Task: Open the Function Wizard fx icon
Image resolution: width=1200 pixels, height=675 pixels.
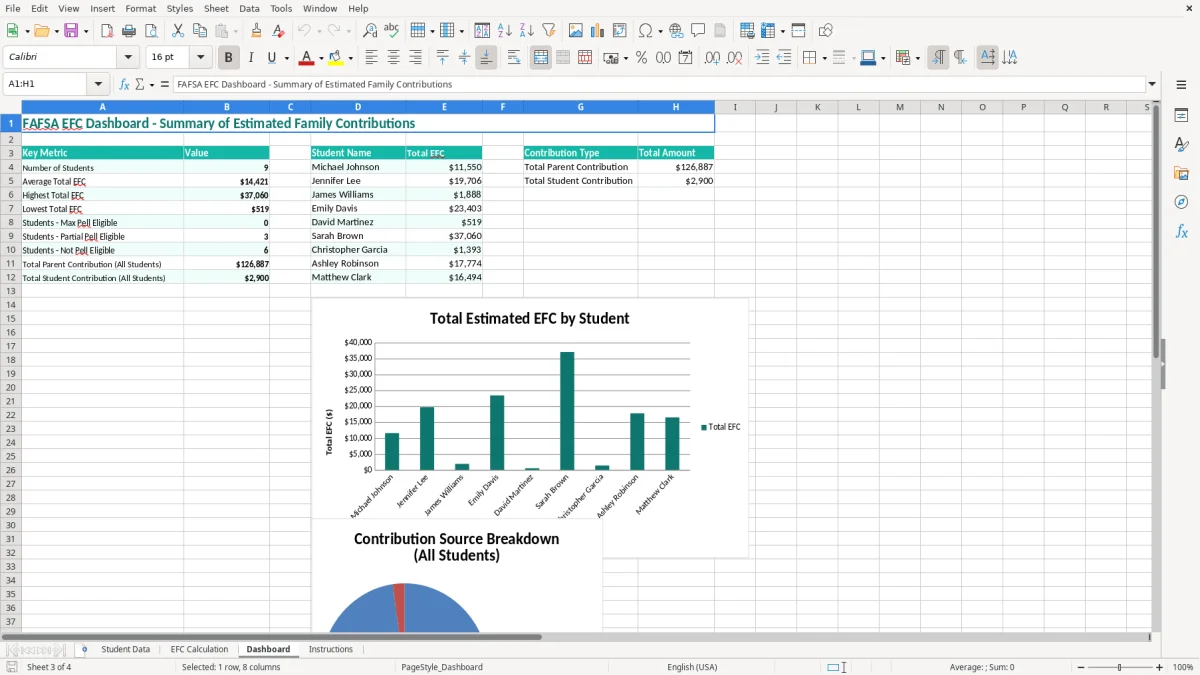Action: (125, 85)
